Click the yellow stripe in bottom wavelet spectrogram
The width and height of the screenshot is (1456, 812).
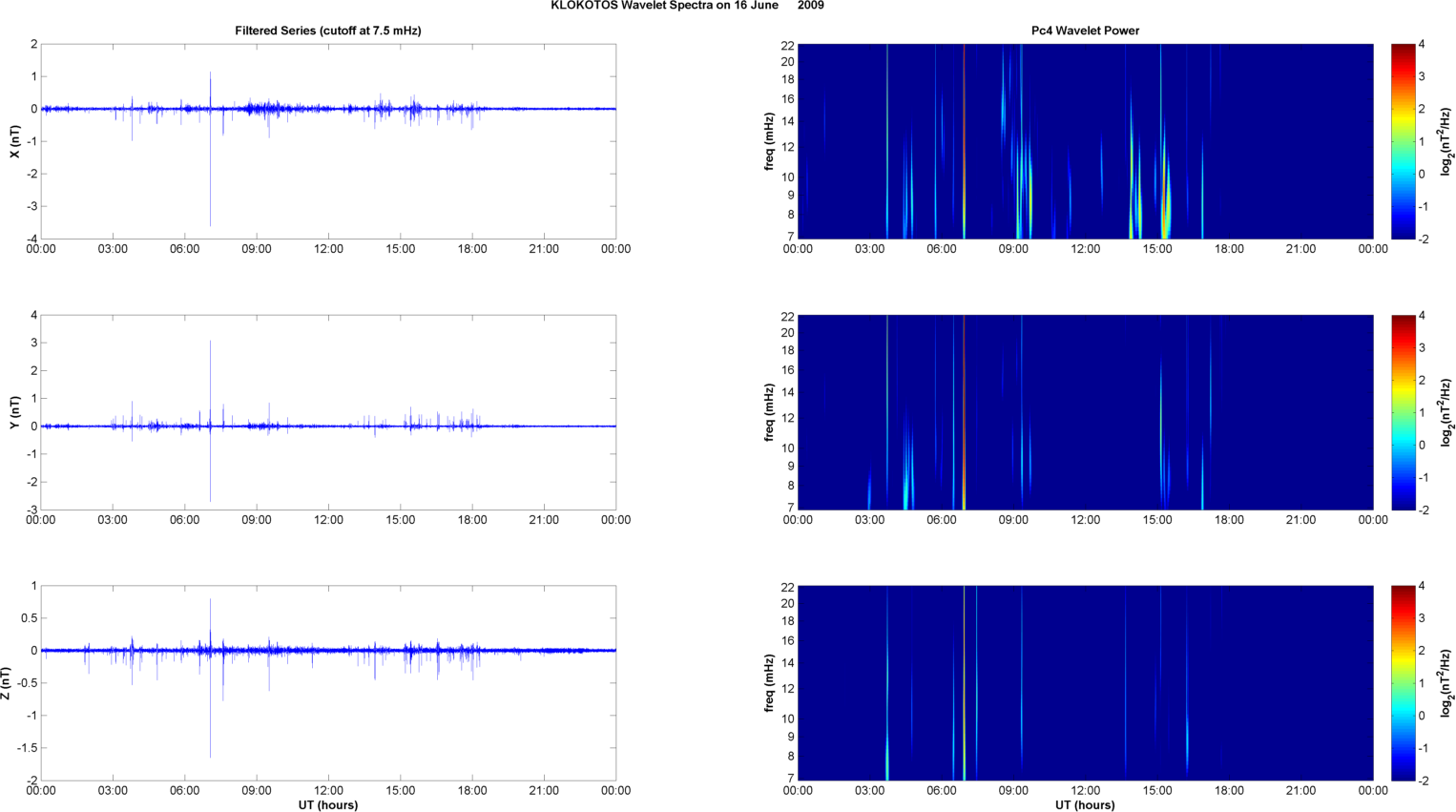coord(964,683)
